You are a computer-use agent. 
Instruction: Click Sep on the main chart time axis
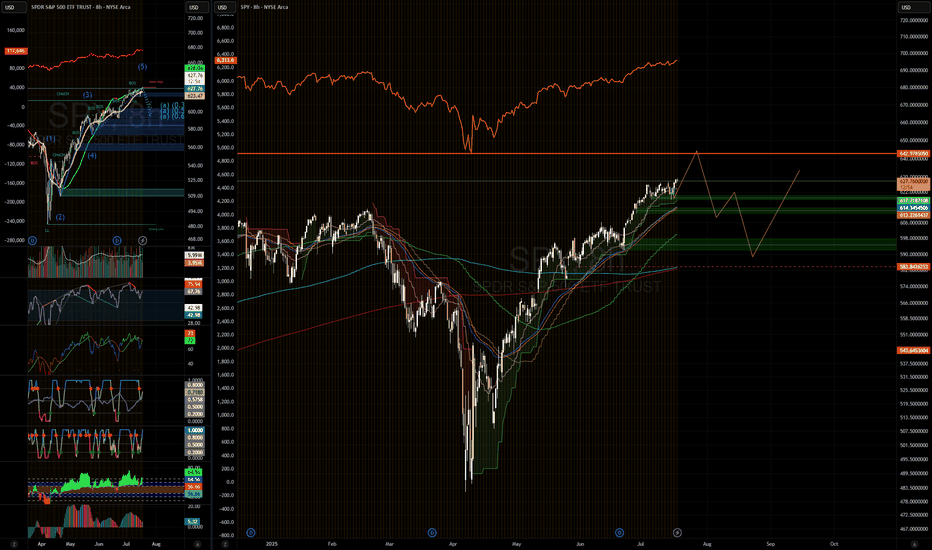[770, 544]
